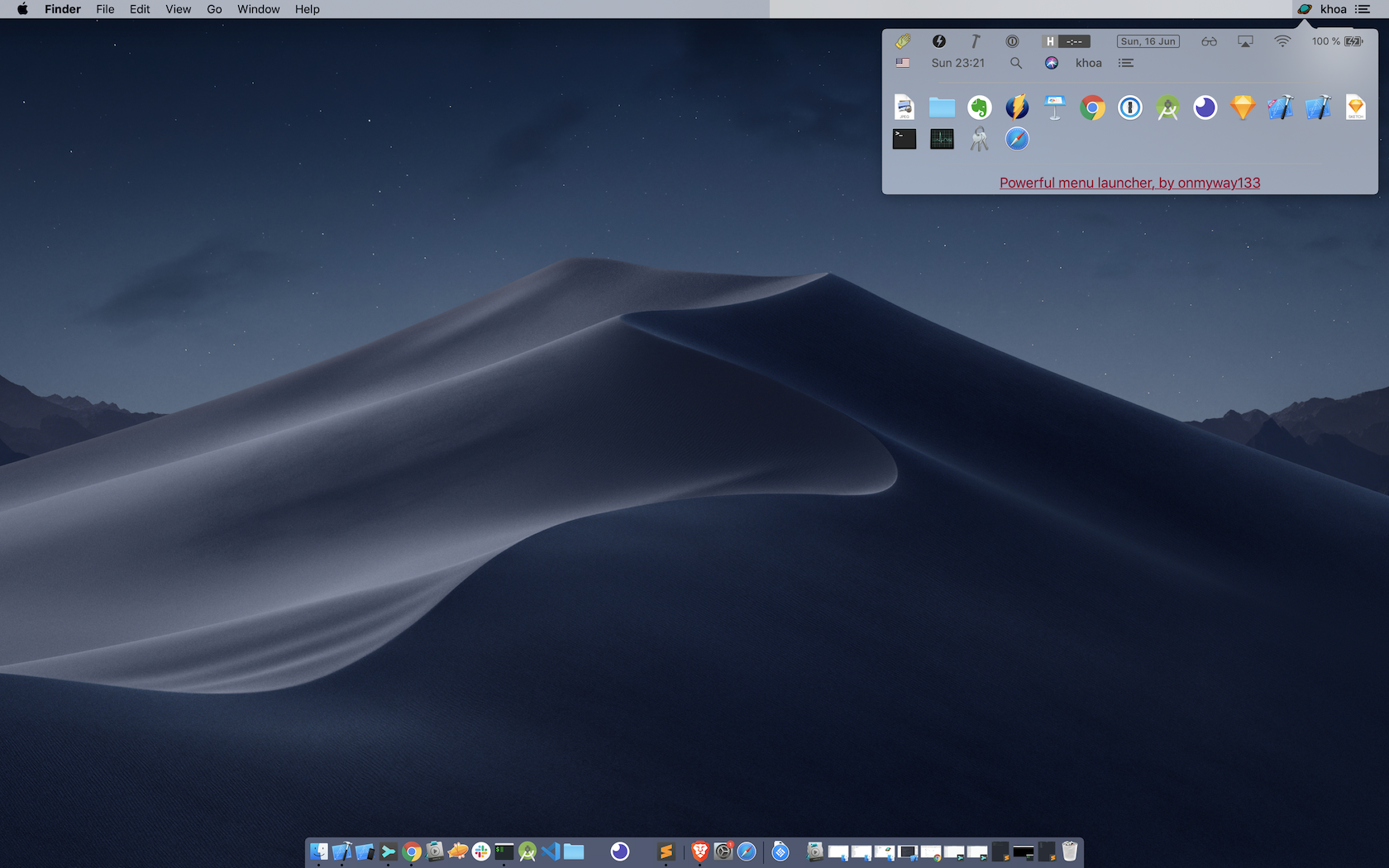Open the Insomnia moon icon
The width and height of the screenshot is (1389, 868).
(1205, 107)
